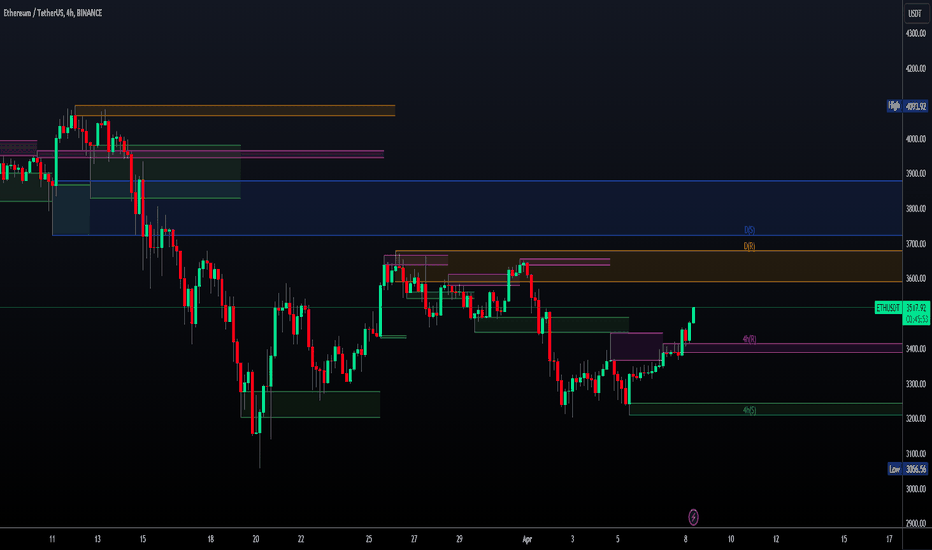
Task: Click date 11 on the time axis
Action: coord(52,539)
